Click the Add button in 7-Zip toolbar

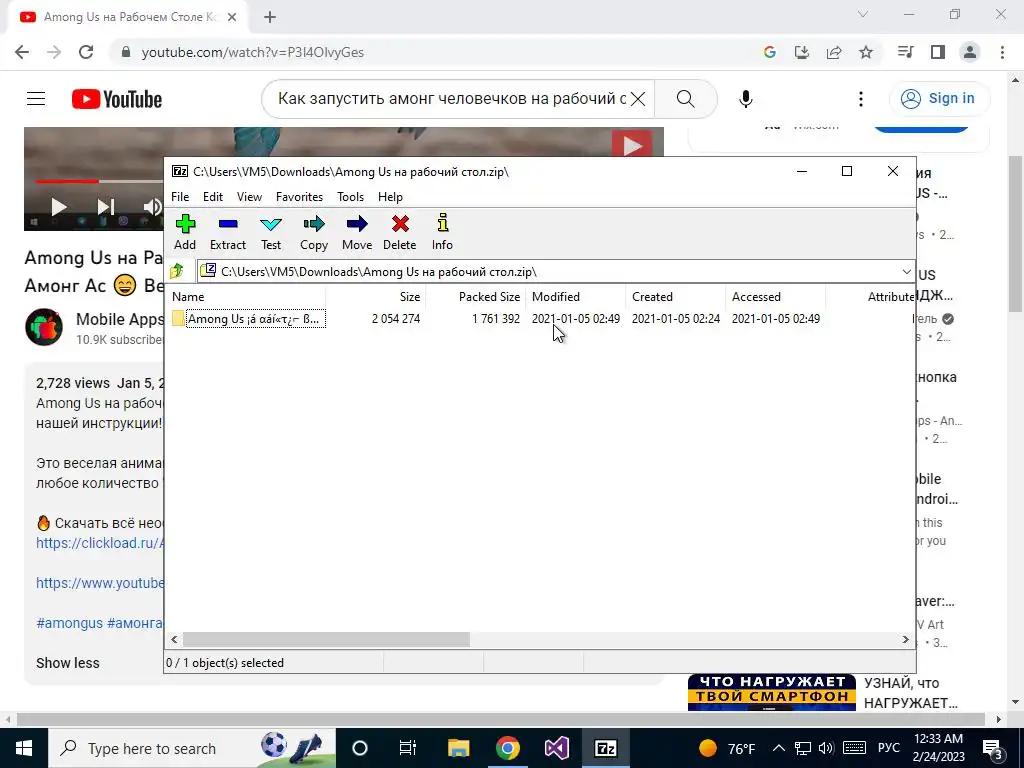point(185,232)
